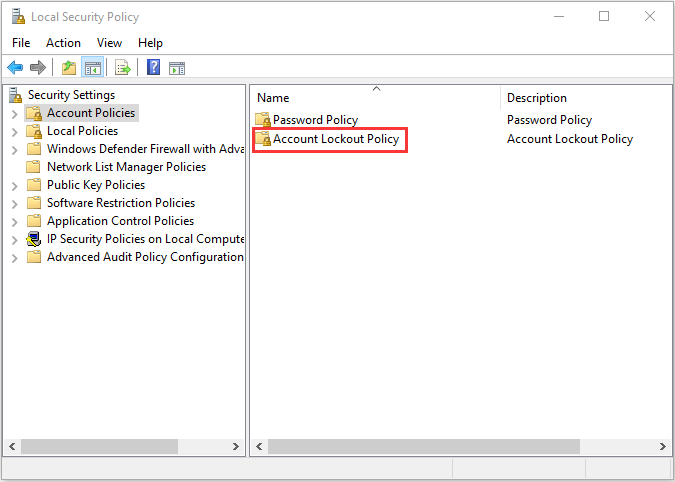This screenshot has width=675, height=482.
Task: Close the Local Security Policy window
Action: pos(650,16)
